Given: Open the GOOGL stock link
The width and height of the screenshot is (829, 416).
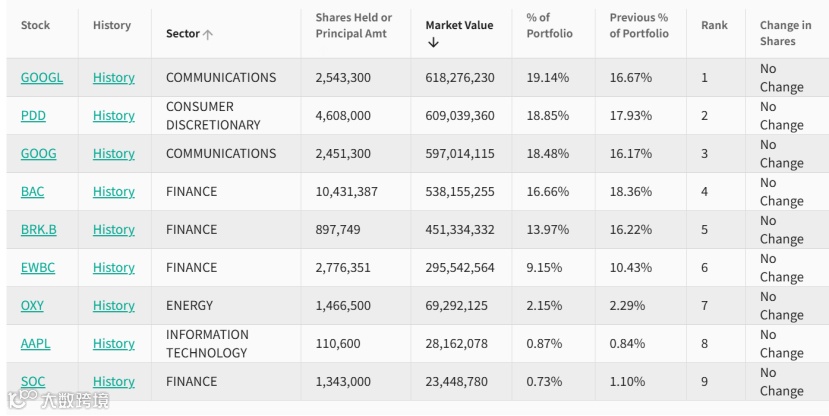Looking at the screenshot, I should pyautogui.click(x=41, y=78).
